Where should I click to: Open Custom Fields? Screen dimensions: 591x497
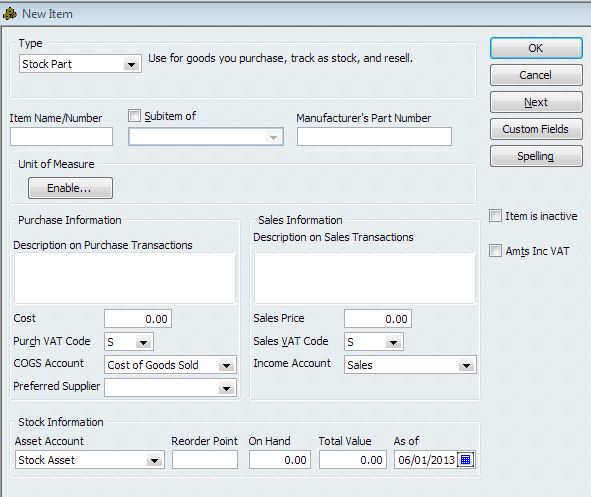(x=536, y=129)
